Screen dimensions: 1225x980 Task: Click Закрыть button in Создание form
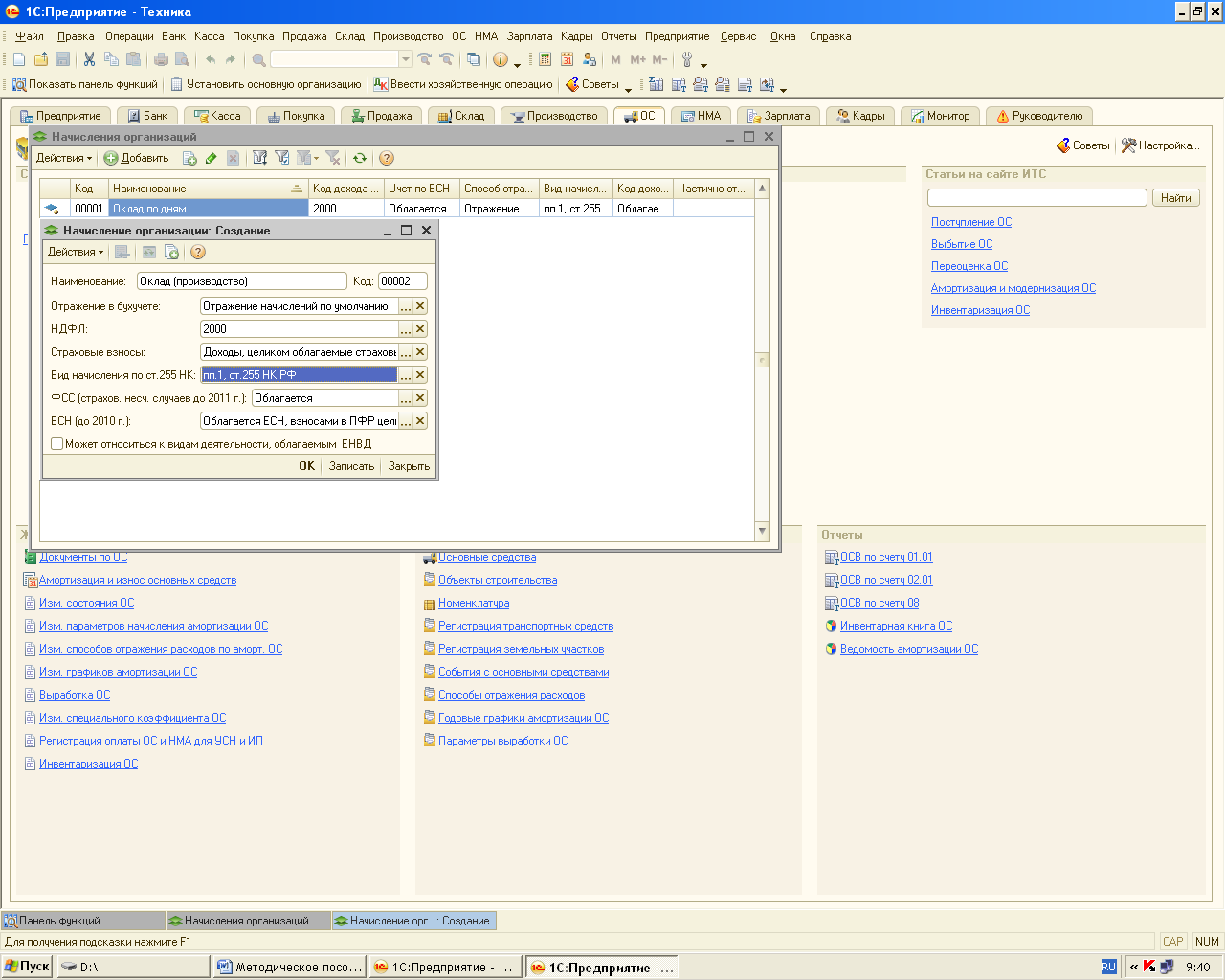409,466
